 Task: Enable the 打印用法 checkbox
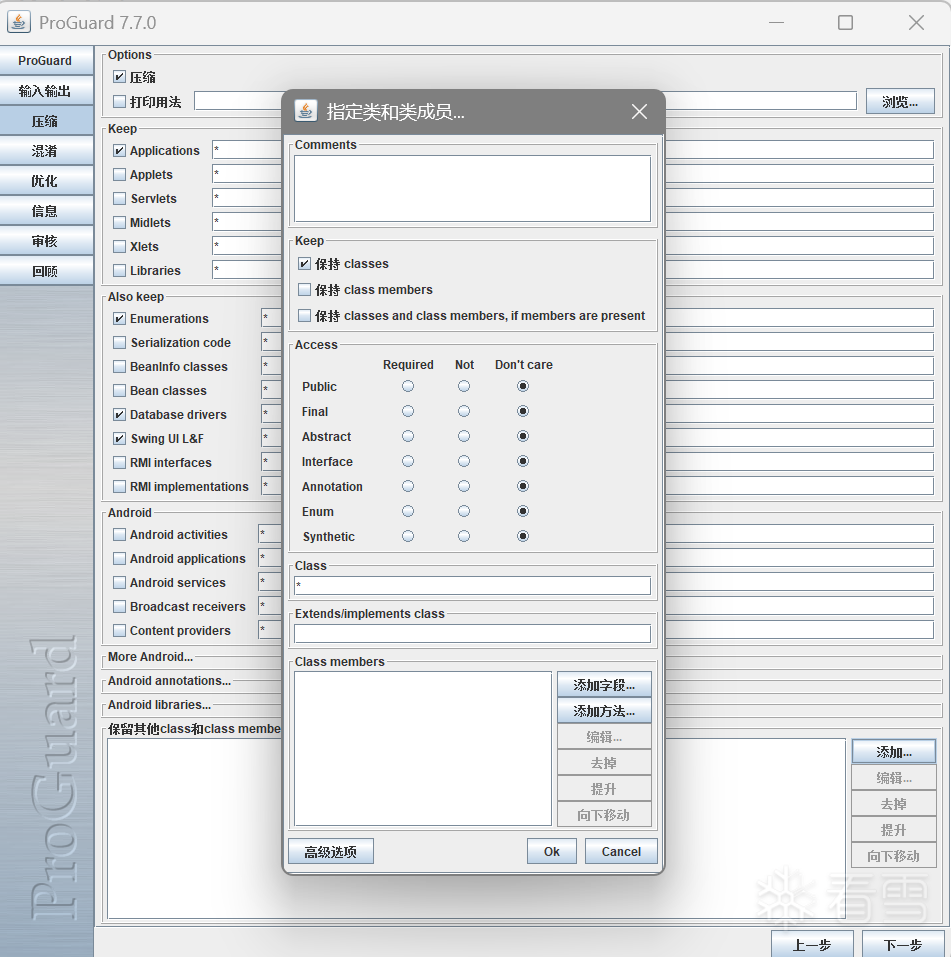(x=120, y=101)
